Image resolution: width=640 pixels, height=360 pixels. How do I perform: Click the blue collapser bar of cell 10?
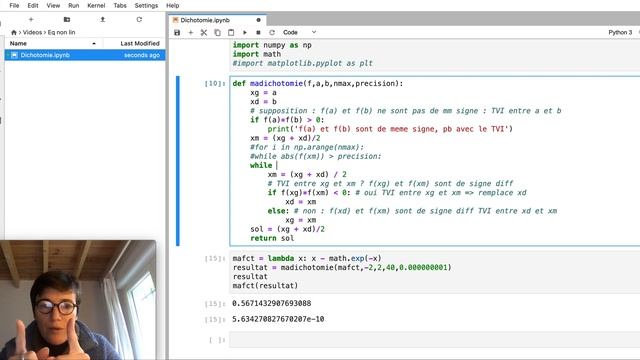tap(178, 161)
